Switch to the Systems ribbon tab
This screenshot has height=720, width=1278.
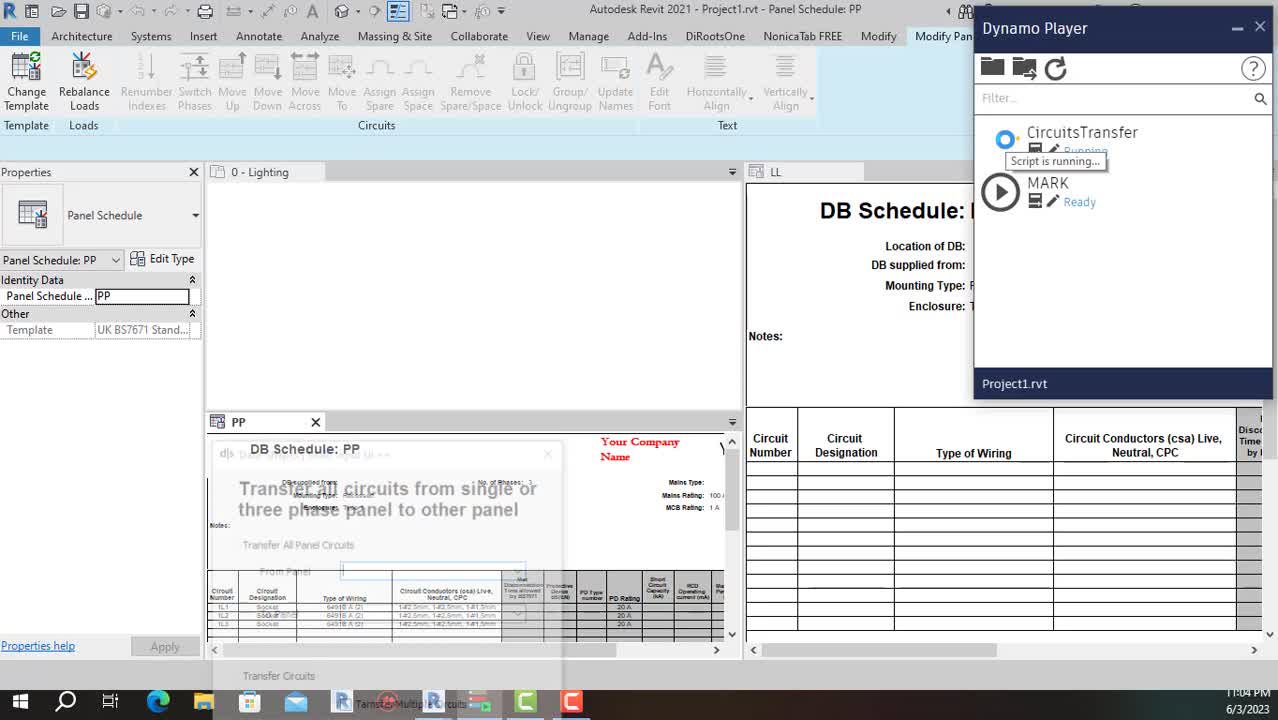click(151, 36)
